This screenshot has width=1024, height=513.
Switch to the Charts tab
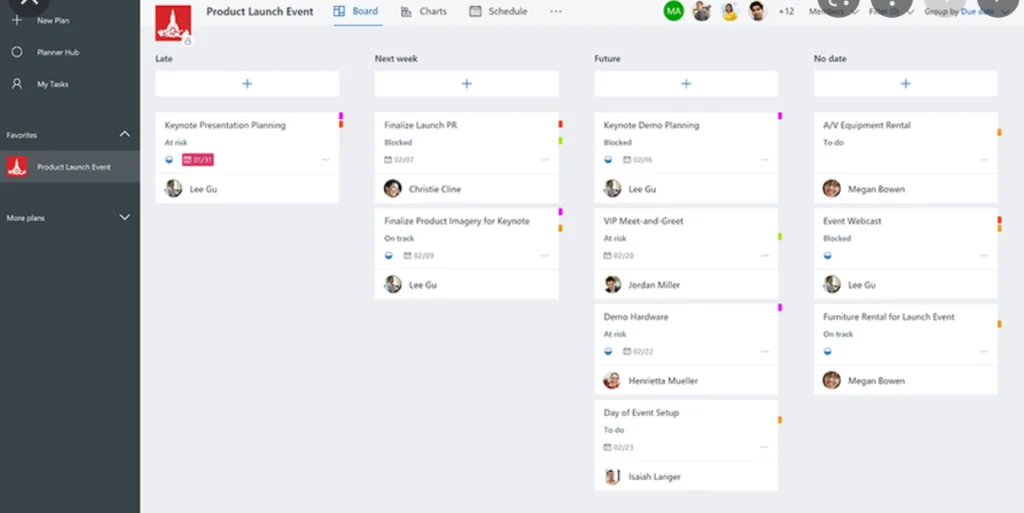pos(424,11)
